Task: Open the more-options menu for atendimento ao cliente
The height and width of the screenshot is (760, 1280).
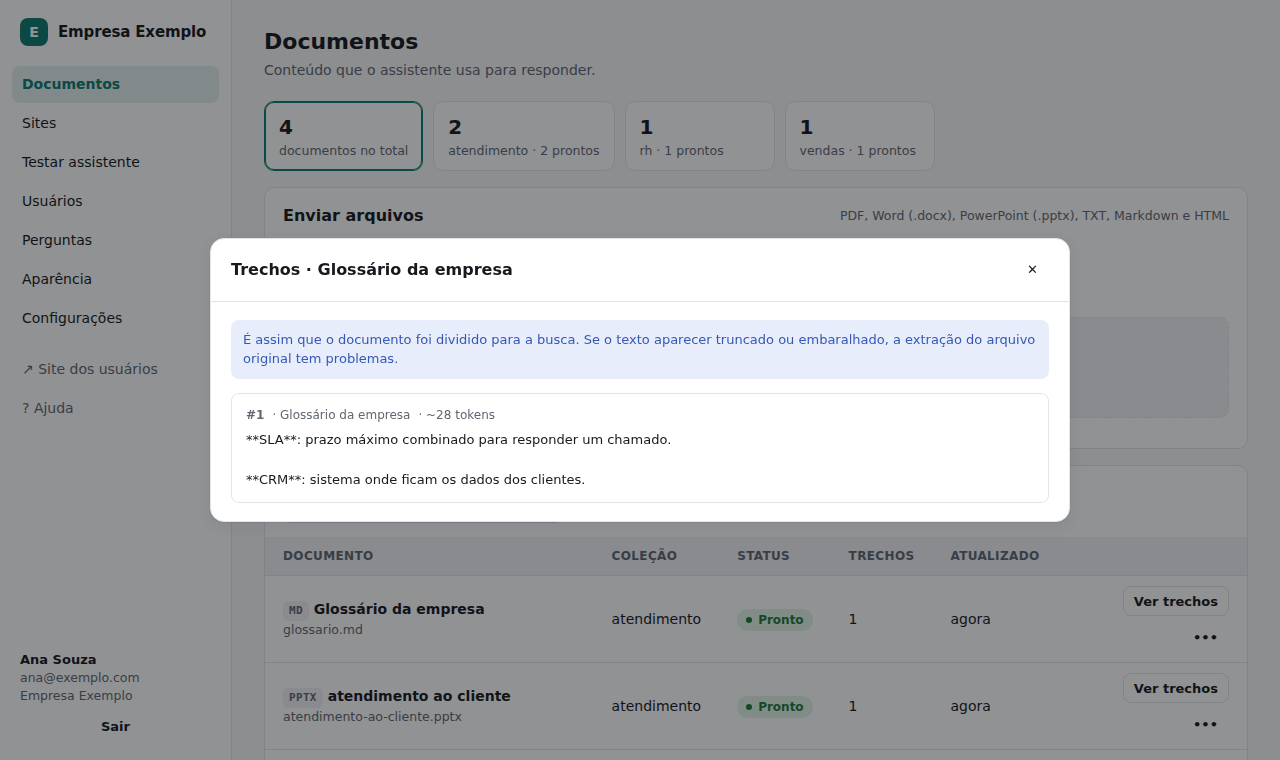Action: point(1205,724)
